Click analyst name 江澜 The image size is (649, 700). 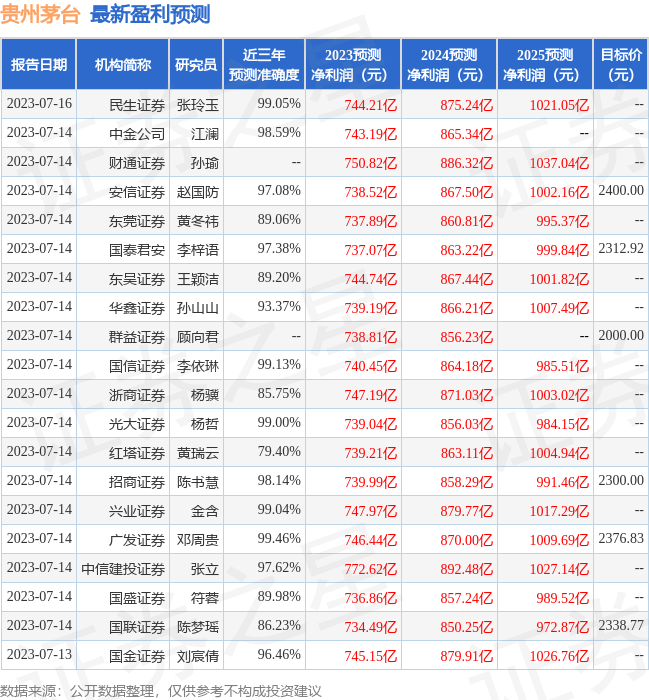[x=205, y=134]
